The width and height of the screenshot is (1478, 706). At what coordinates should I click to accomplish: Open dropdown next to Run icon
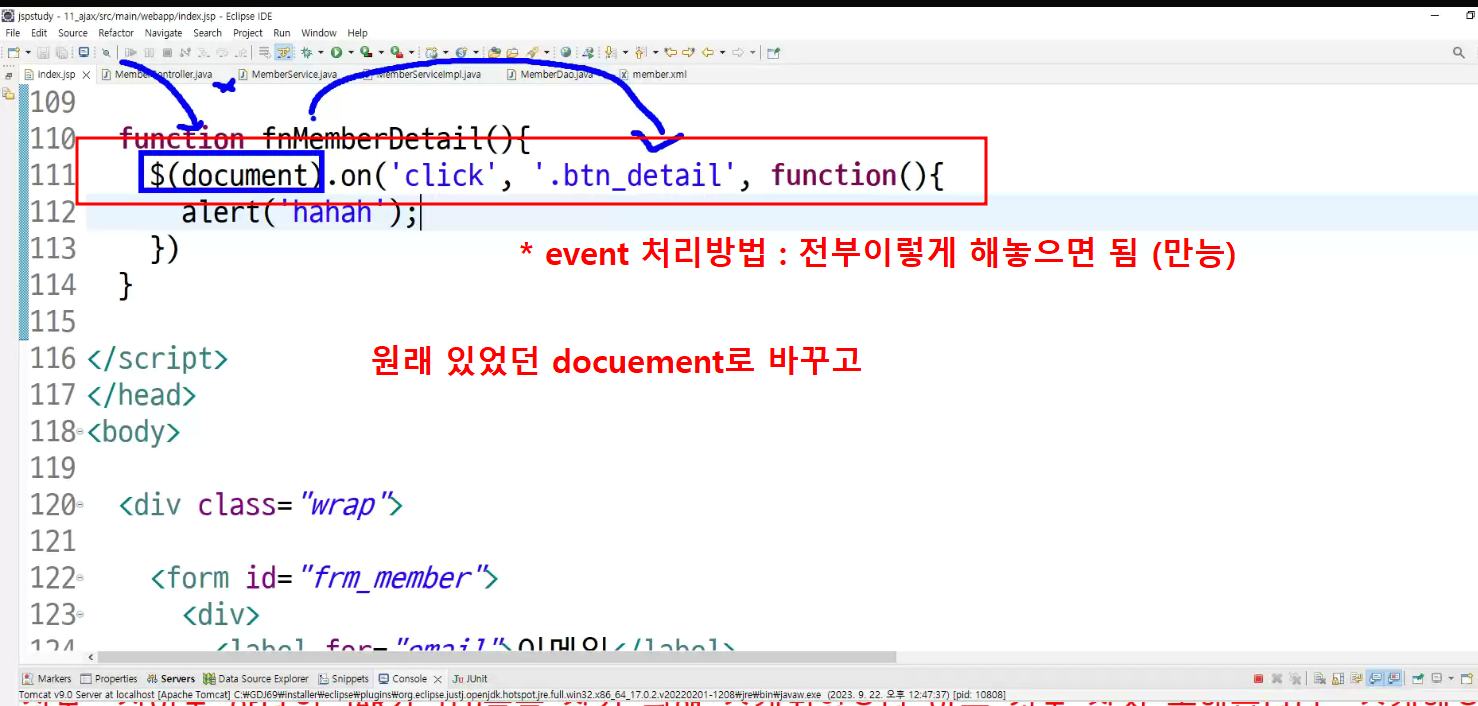tap(351, 52)
